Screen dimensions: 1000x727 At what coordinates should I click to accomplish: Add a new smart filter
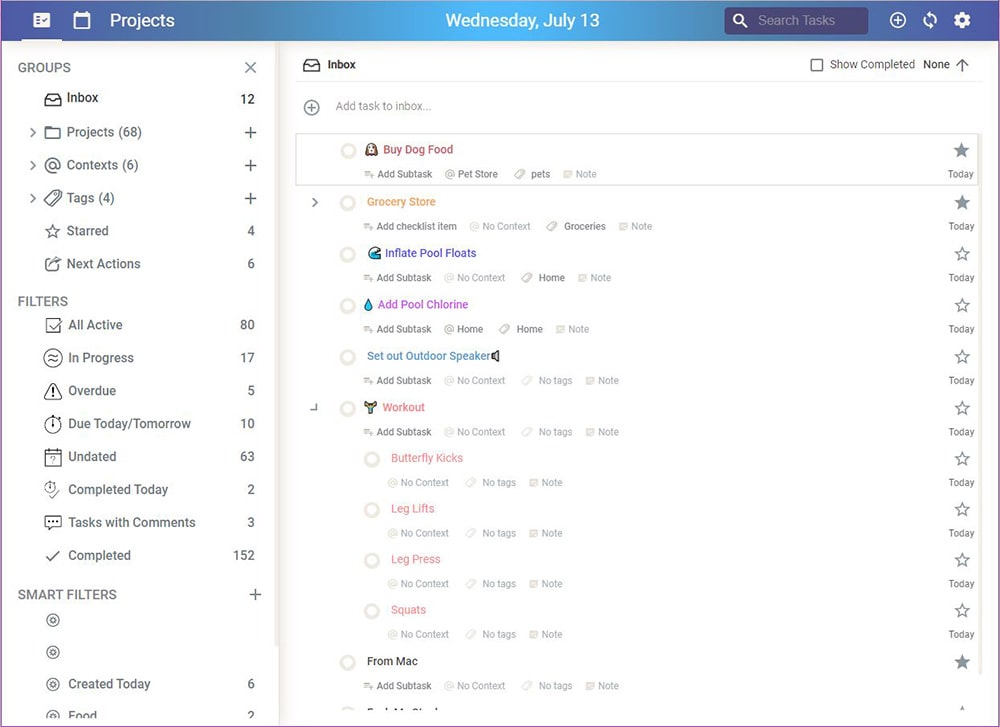pyautogui.click(x=255, y=594)
